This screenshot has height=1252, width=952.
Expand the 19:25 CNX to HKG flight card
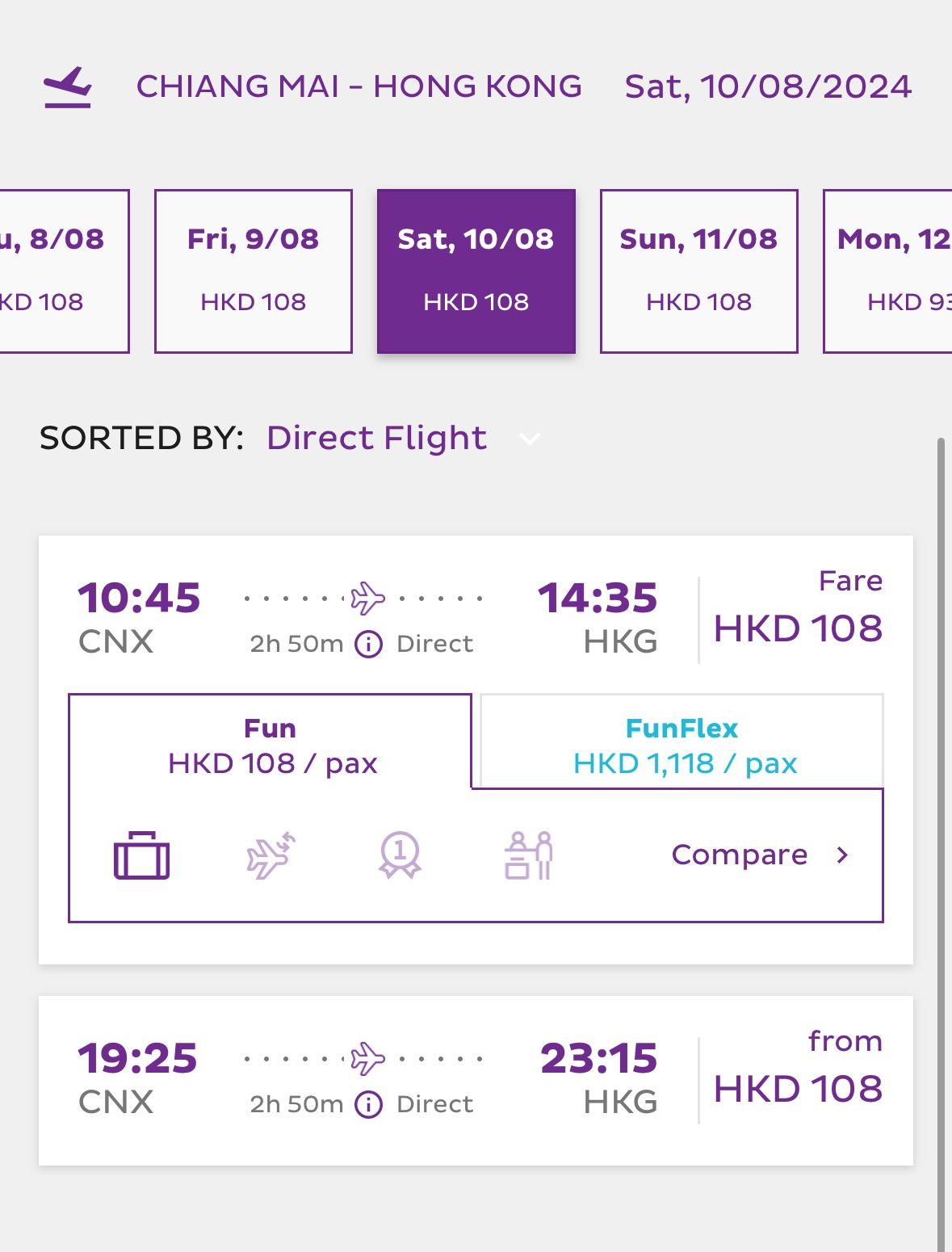[x=476, y=1080]
